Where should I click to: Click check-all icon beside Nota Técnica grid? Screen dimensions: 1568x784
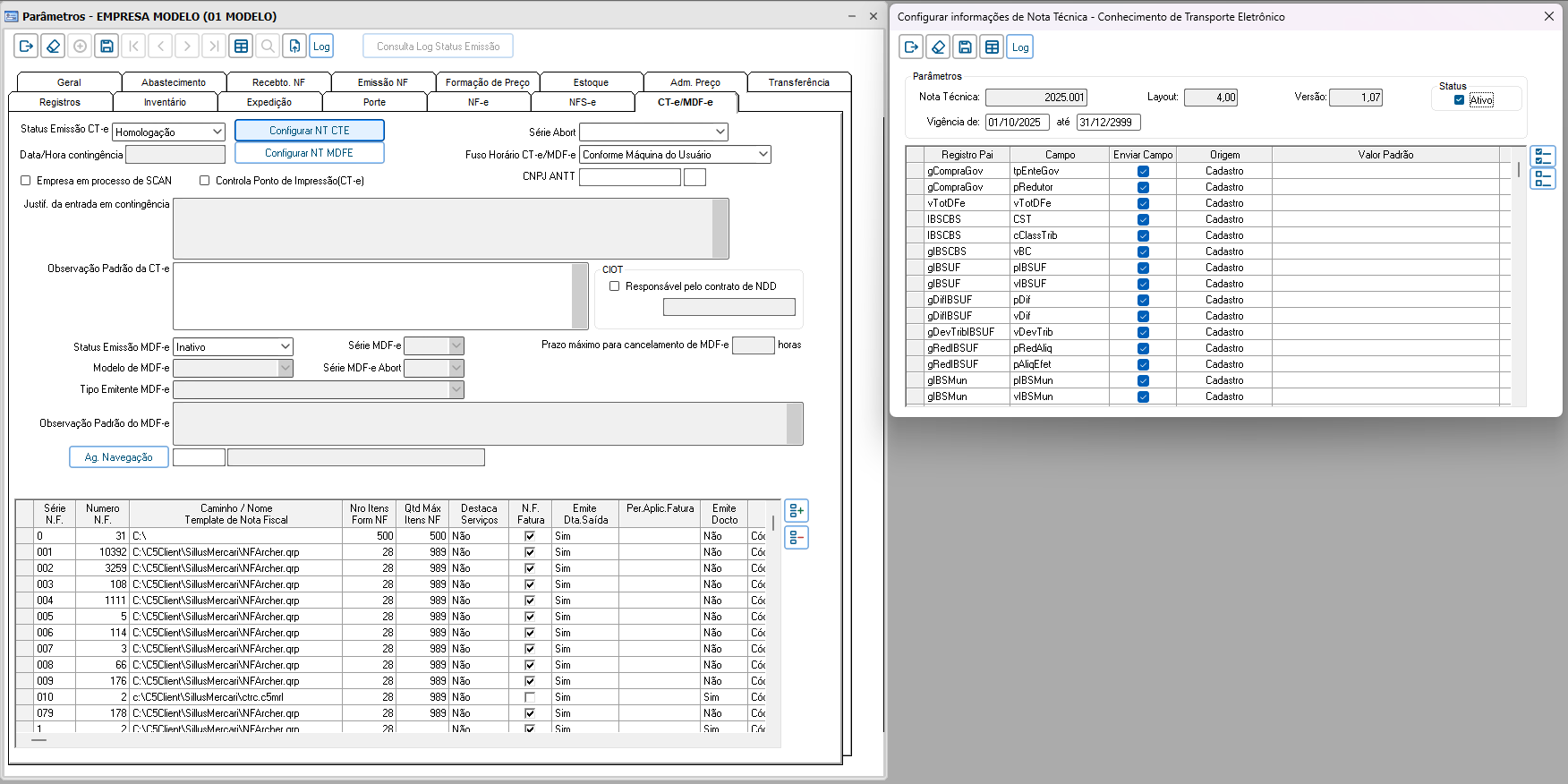pyautogui.click(x=1543, y=157)
